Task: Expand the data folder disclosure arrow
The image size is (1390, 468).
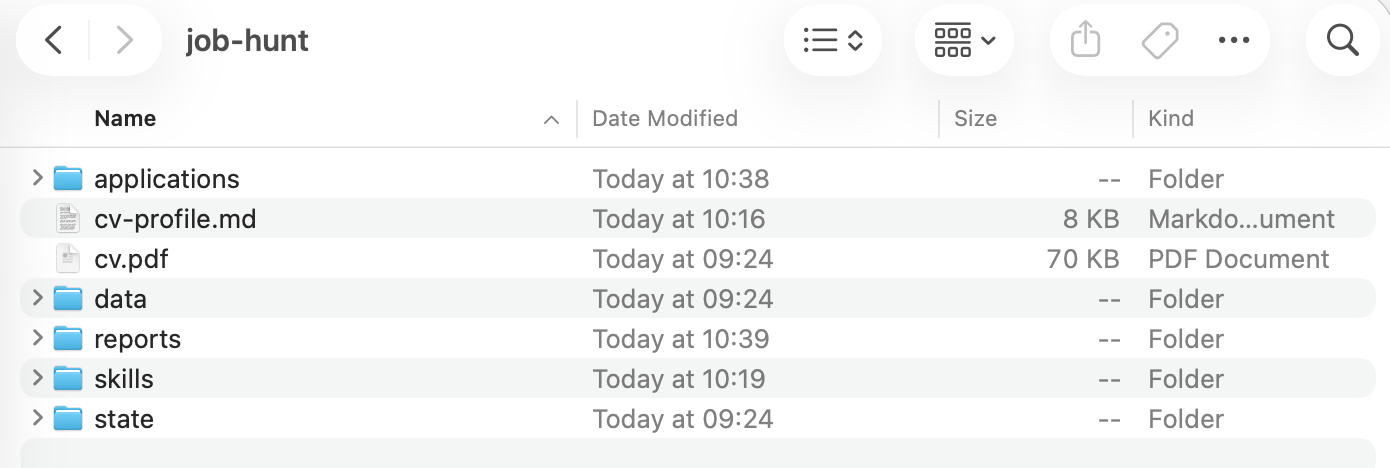Action: (37, 298)
